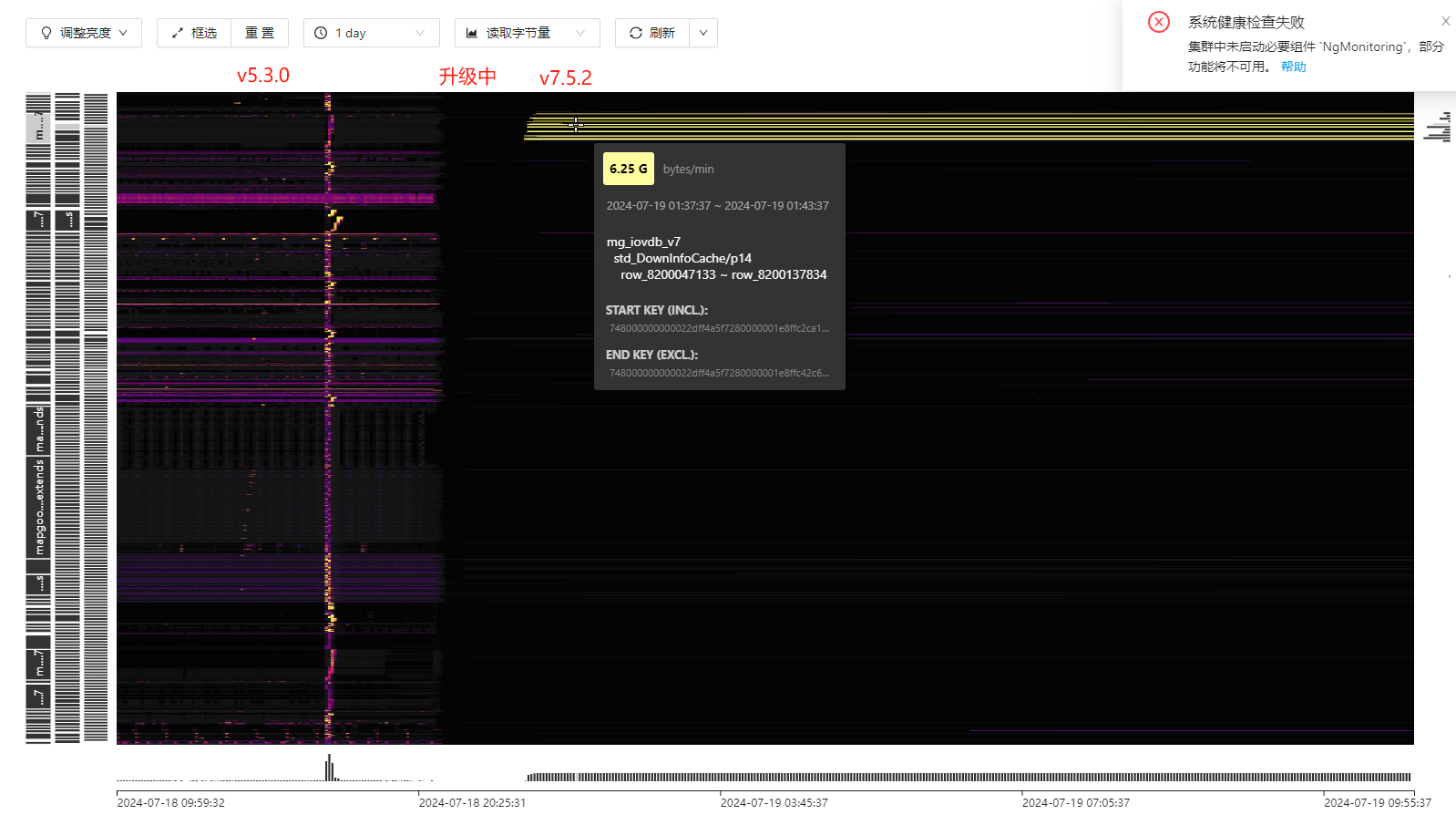Click the clock icon in time selector

[321, 33]
